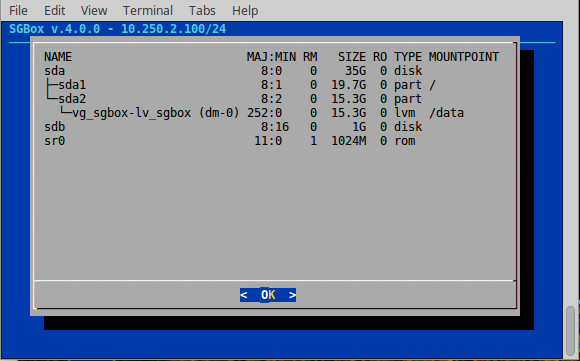580x361 pixels.
Task: Select the vg_sgbox-lv_sgbox (dm-0) entry
Action: pos(156,113)
